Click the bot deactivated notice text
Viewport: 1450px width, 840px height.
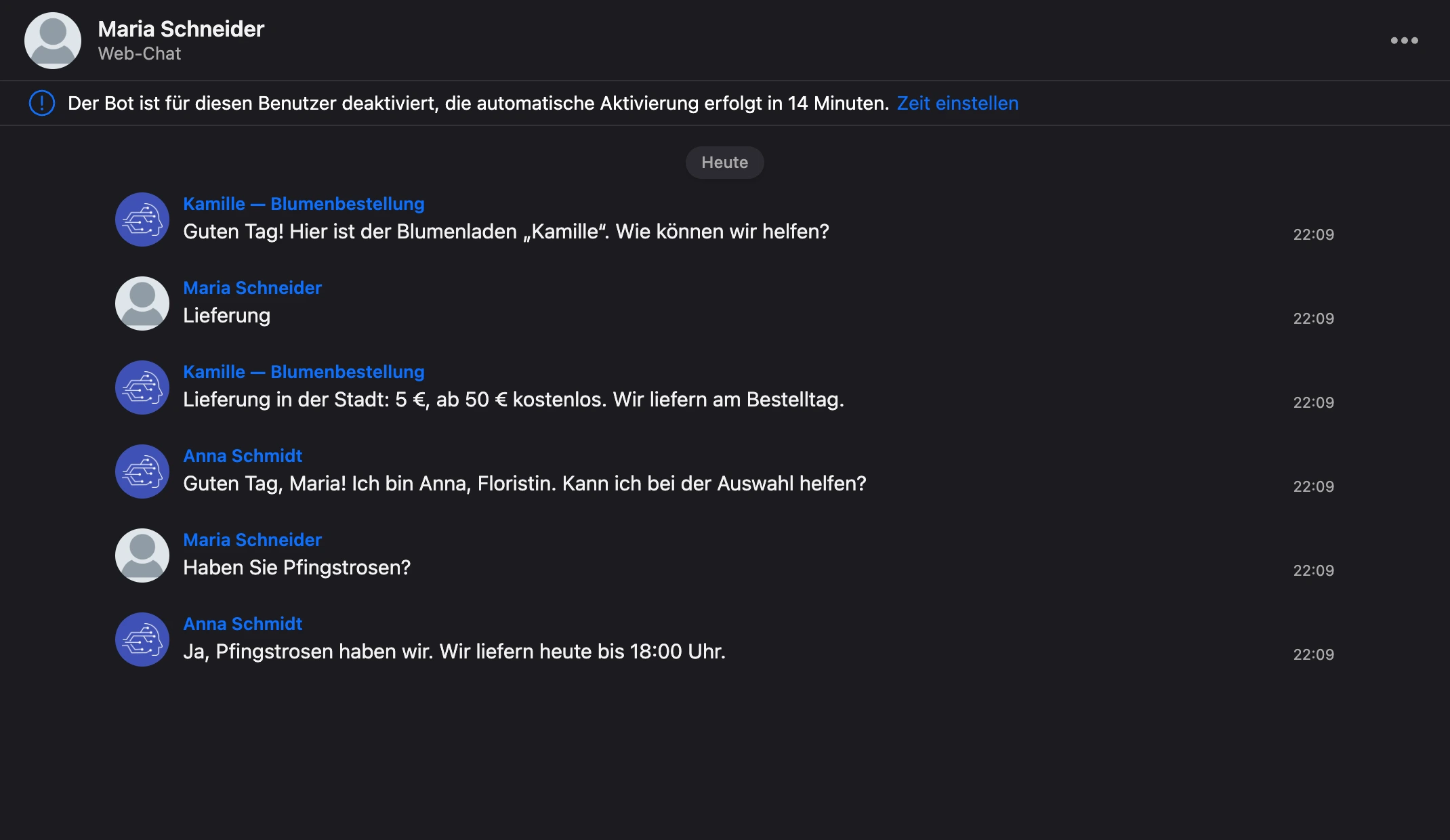[478, 103]
